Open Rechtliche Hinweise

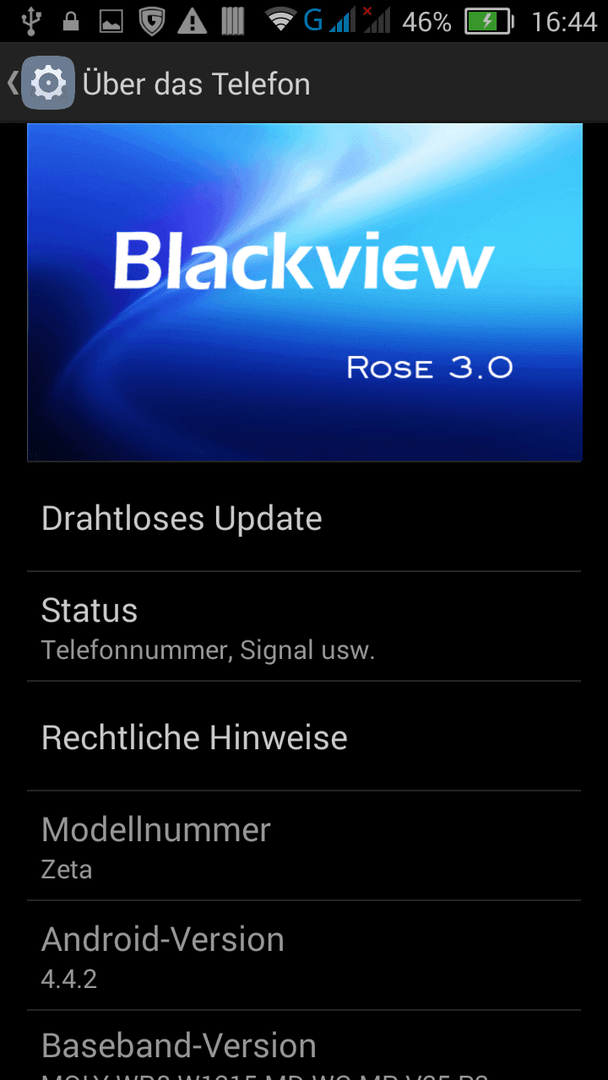tap(304, 736)
